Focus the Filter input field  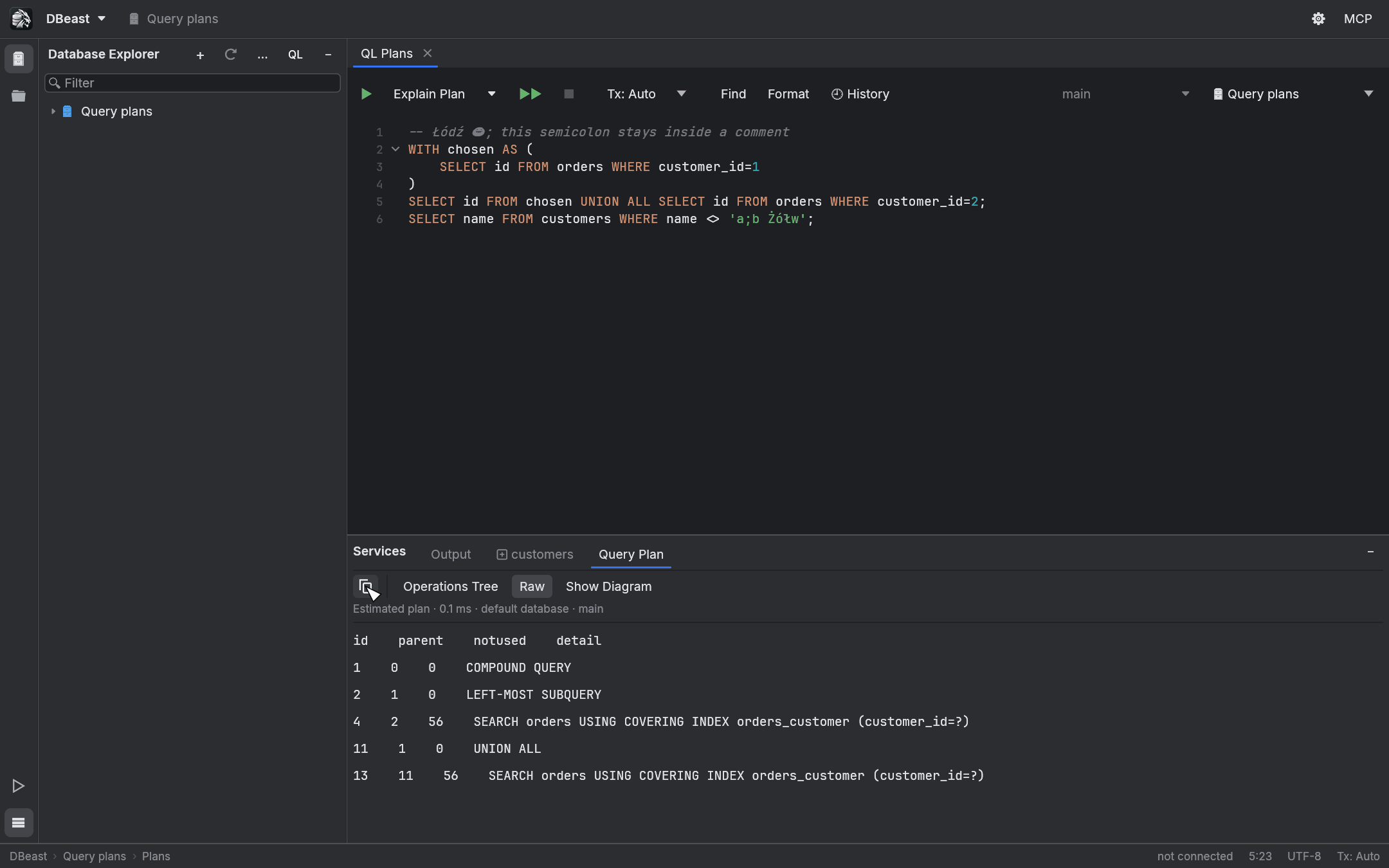192,83
